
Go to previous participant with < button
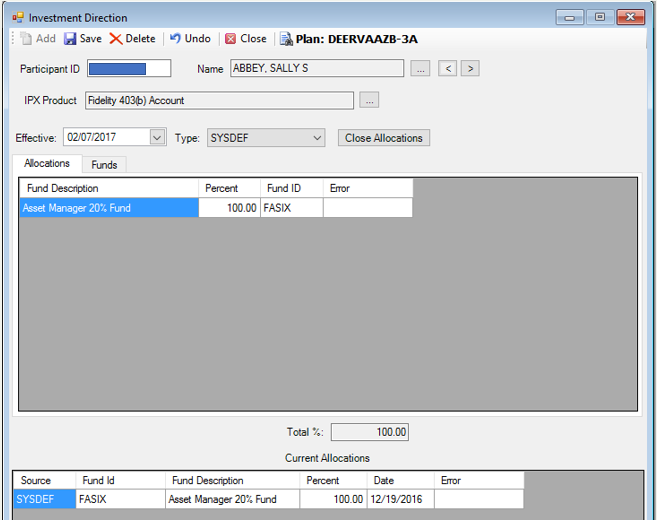coord(448,68)
